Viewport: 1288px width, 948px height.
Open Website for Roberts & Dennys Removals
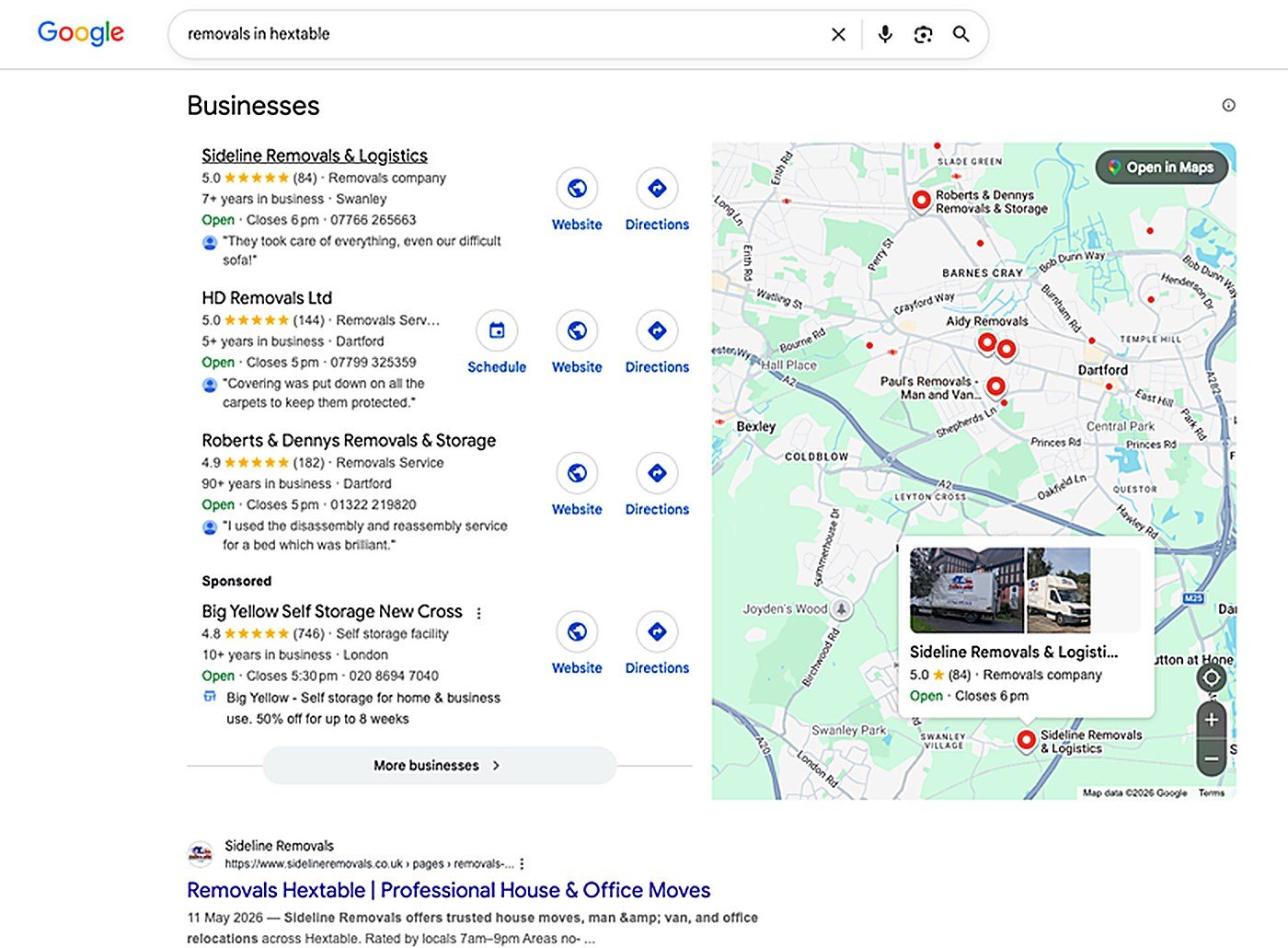[577, 485]
